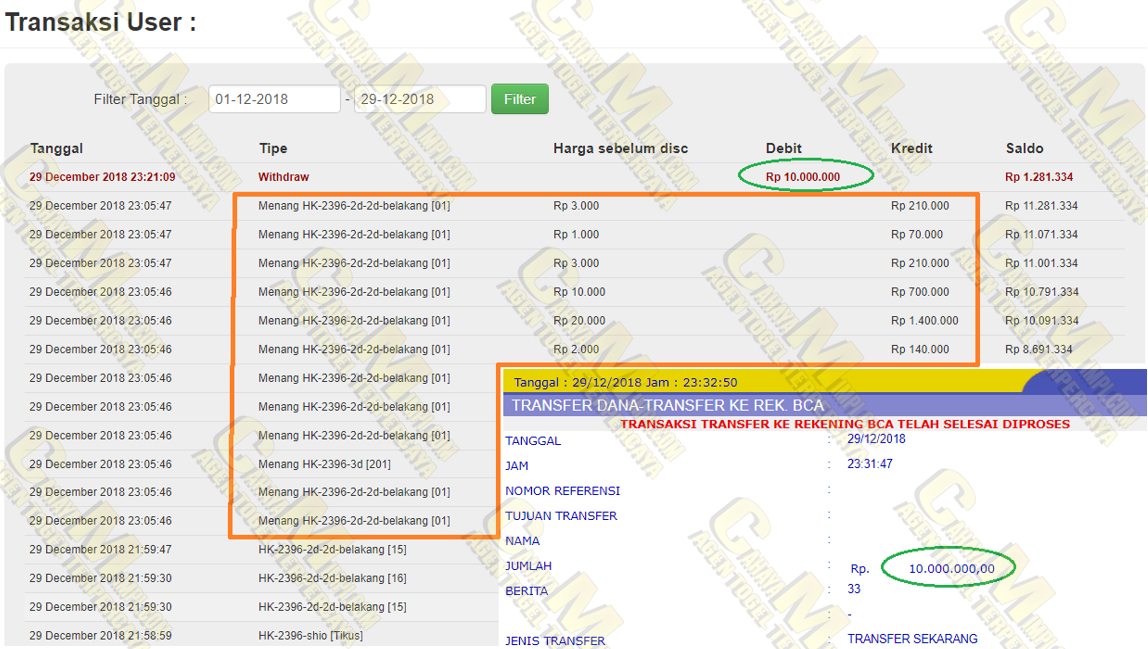1148x649 pixels.
Task: Click the Tipe column header
Action: 273,148
